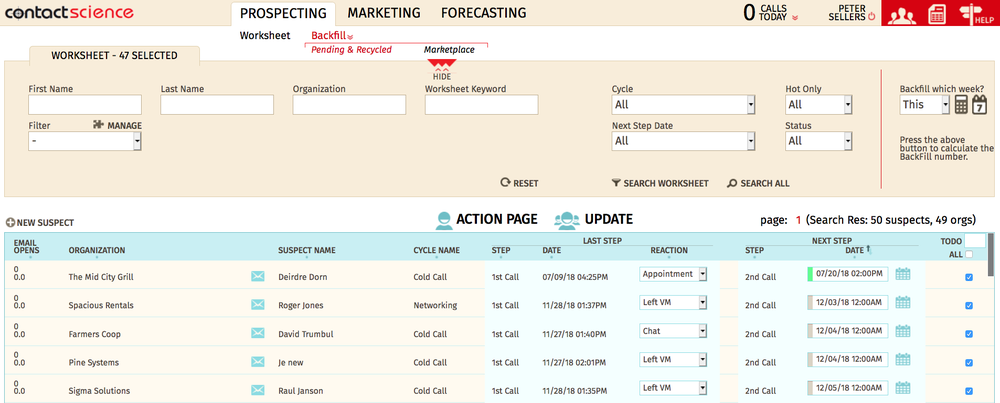Open calendar picker for Je new next step

click(902, 360)
